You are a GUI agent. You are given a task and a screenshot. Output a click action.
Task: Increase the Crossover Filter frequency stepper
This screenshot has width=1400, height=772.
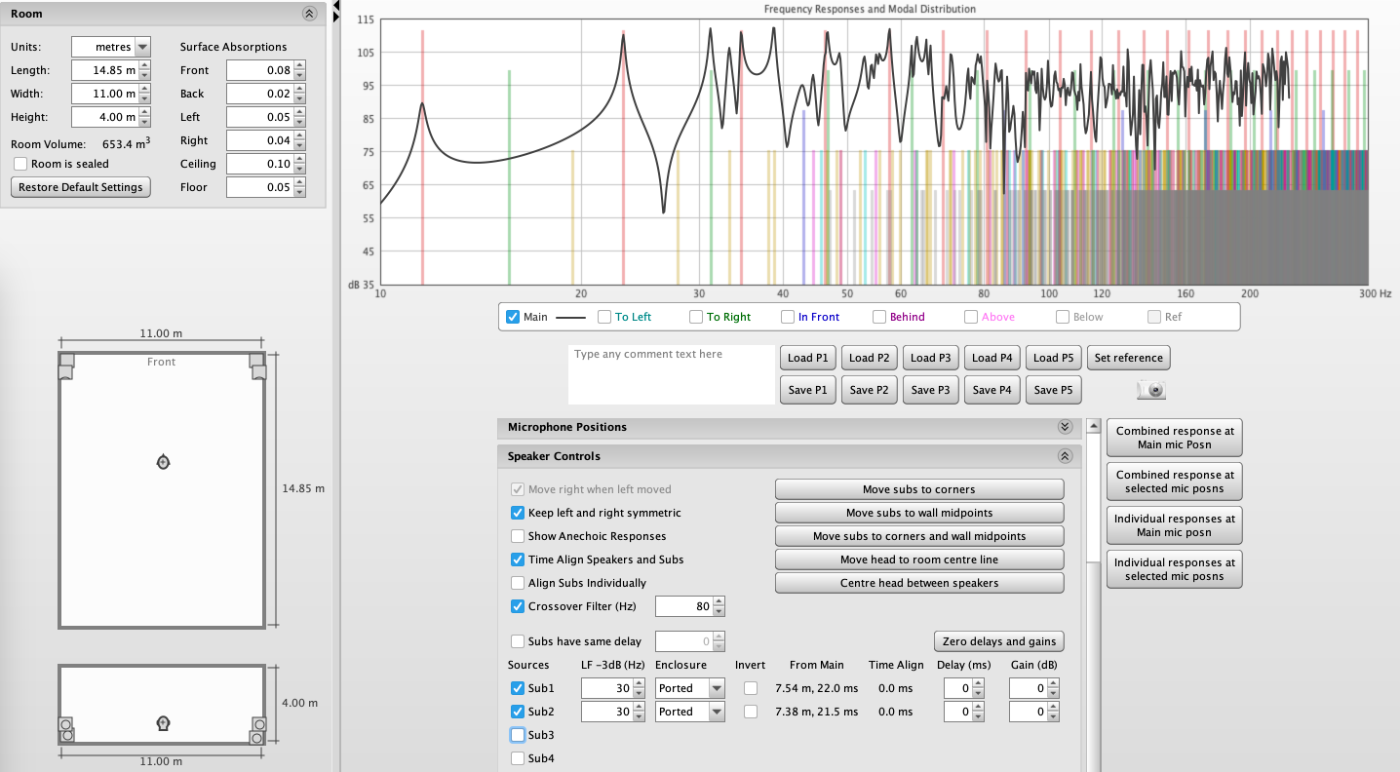coord(718,601)
